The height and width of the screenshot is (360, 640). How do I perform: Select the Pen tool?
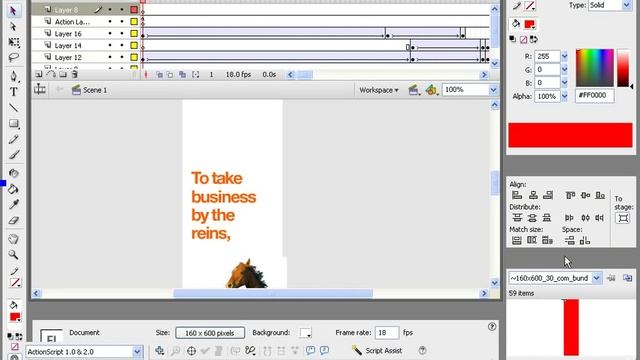pyautogui.click(x=13, y=76)
